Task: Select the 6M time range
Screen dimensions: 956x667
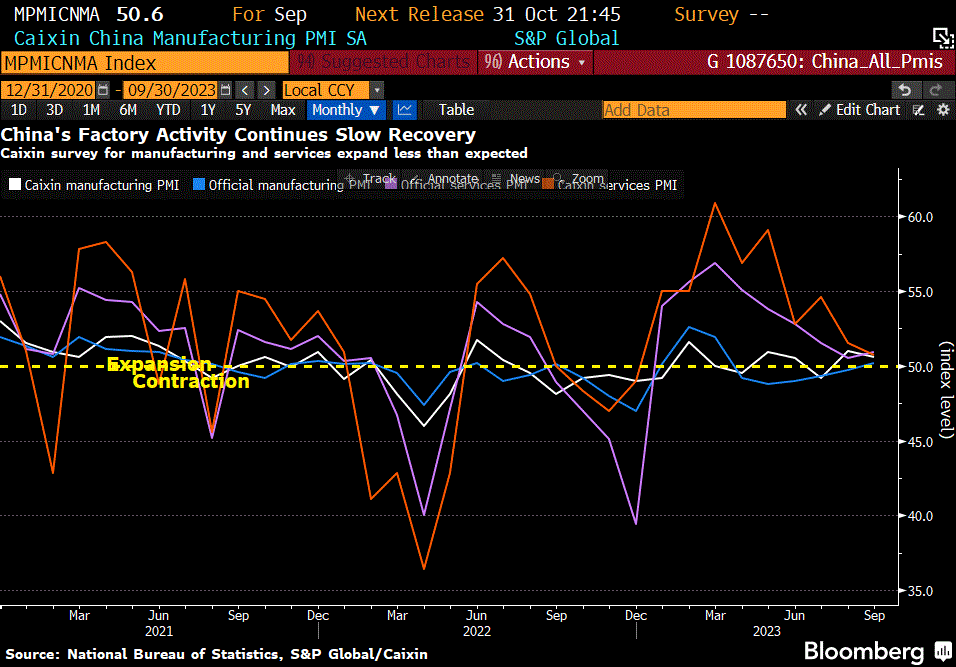Action: 128,110
